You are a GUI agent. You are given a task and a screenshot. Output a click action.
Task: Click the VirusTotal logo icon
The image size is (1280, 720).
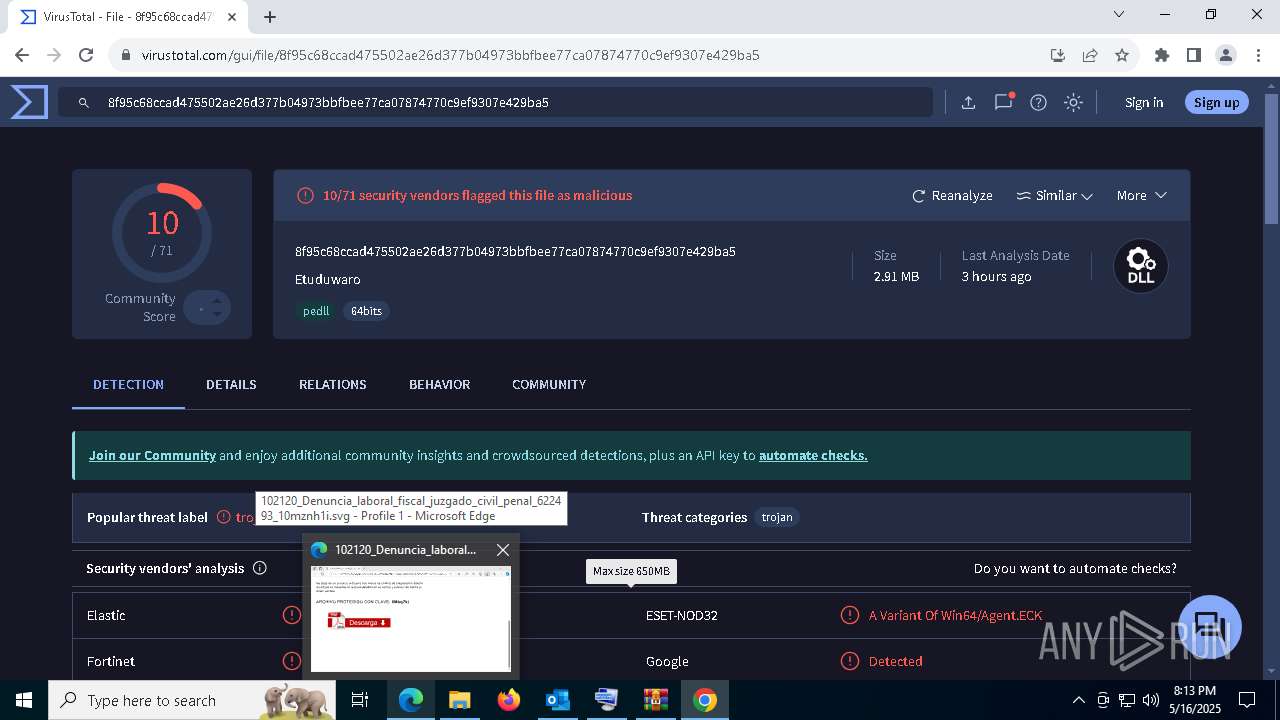tap(29, 102)
